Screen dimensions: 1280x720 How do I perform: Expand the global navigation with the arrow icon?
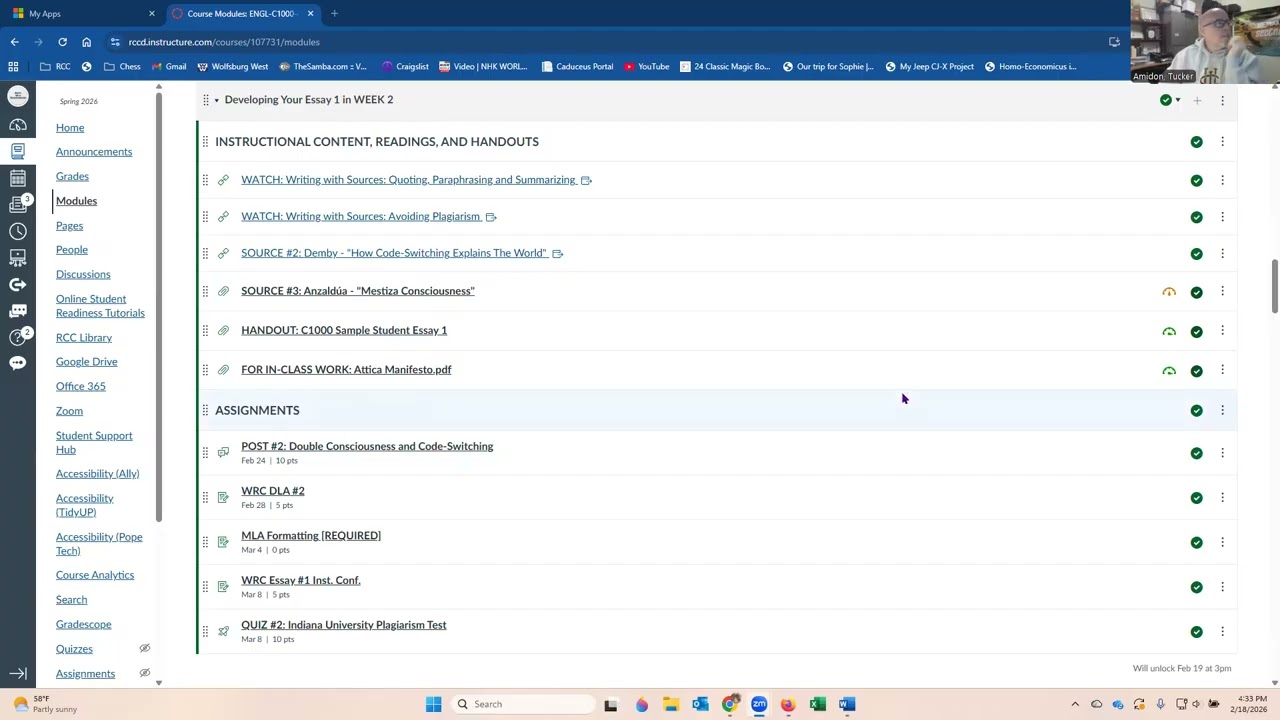[18, 674]
